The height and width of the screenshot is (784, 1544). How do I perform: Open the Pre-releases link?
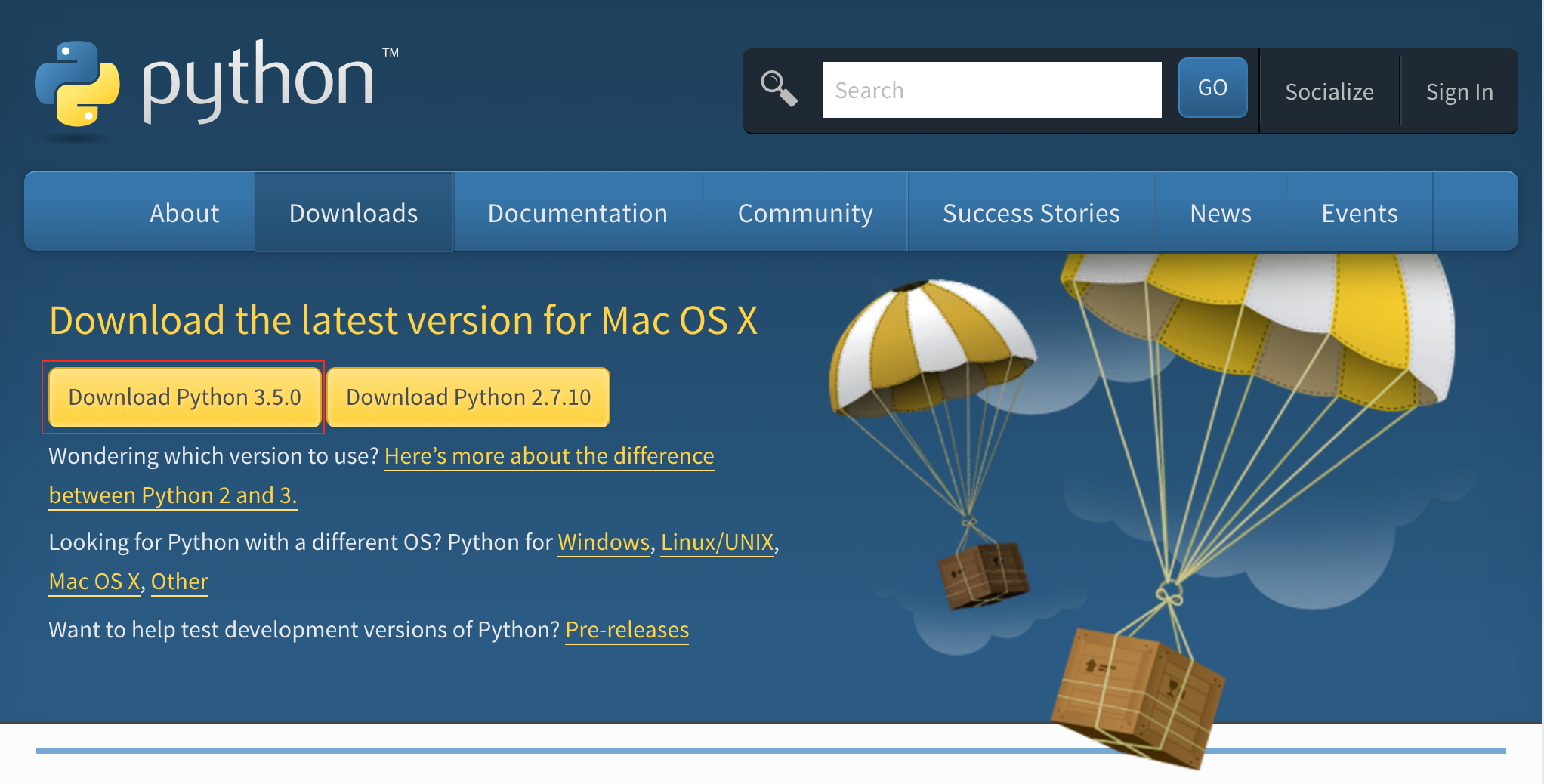[627, 630]
